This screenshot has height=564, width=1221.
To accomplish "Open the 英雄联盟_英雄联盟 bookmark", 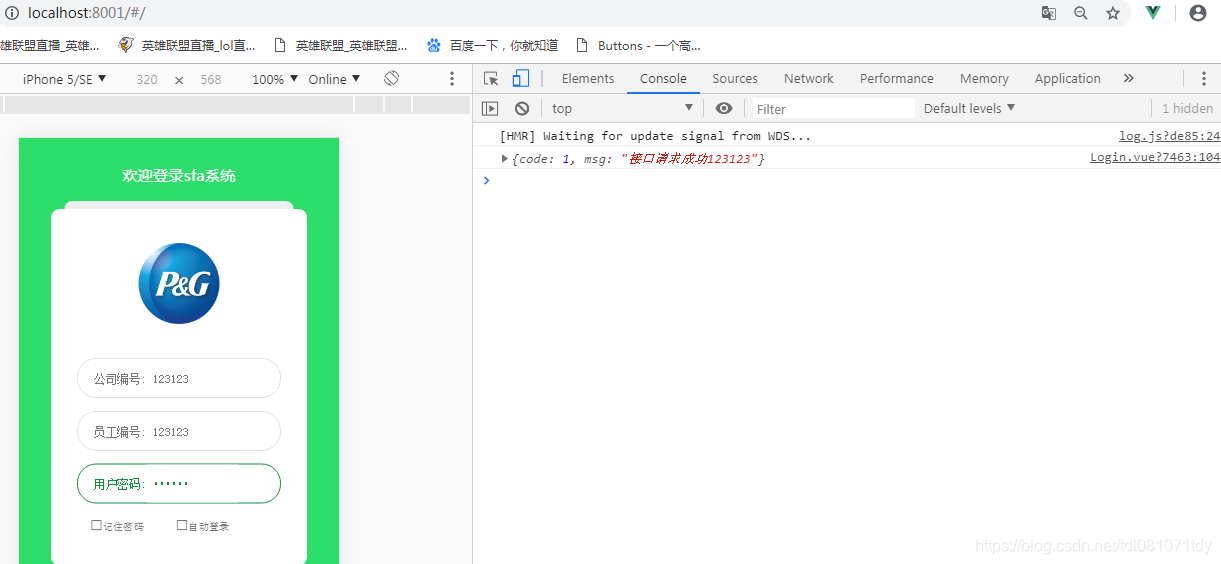I will (341, 45).
